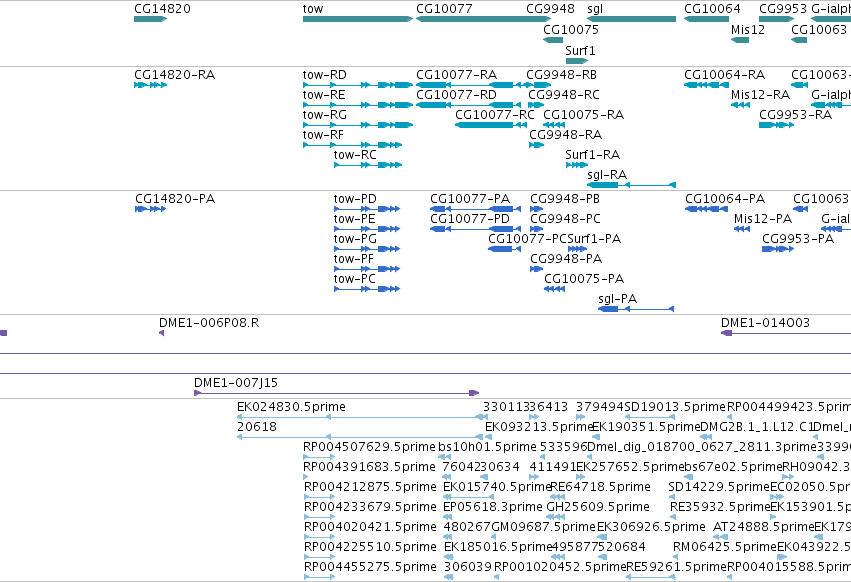Image resolution: width=851 pixels, height=582 pixels.
Task: Click the tow gene arrow bar
Action: click(x=358, y=19)
